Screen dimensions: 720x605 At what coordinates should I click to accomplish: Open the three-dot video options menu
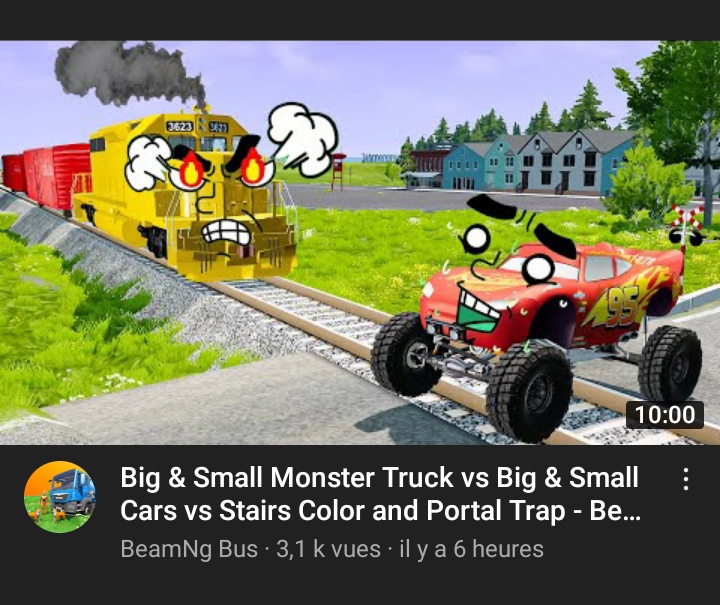[685, 479]
